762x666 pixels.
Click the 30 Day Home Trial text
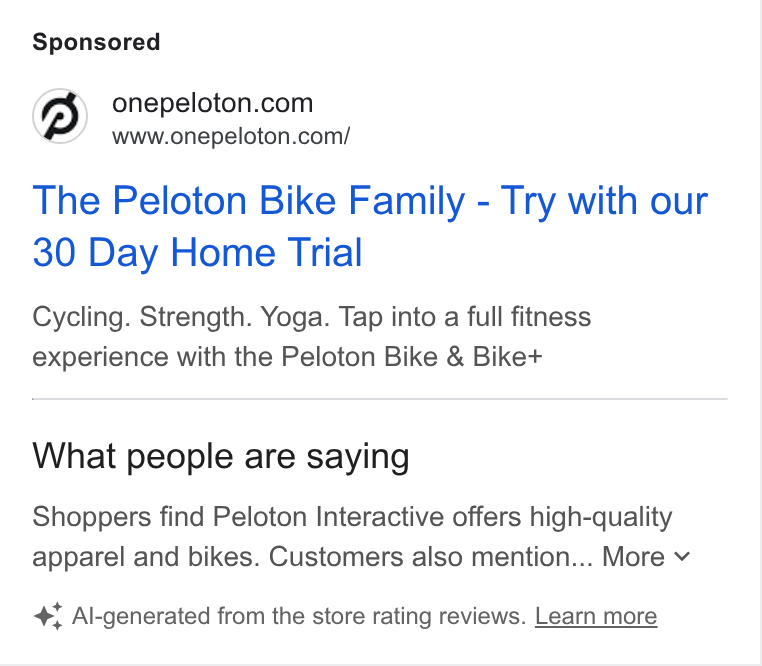pos(197,252)
